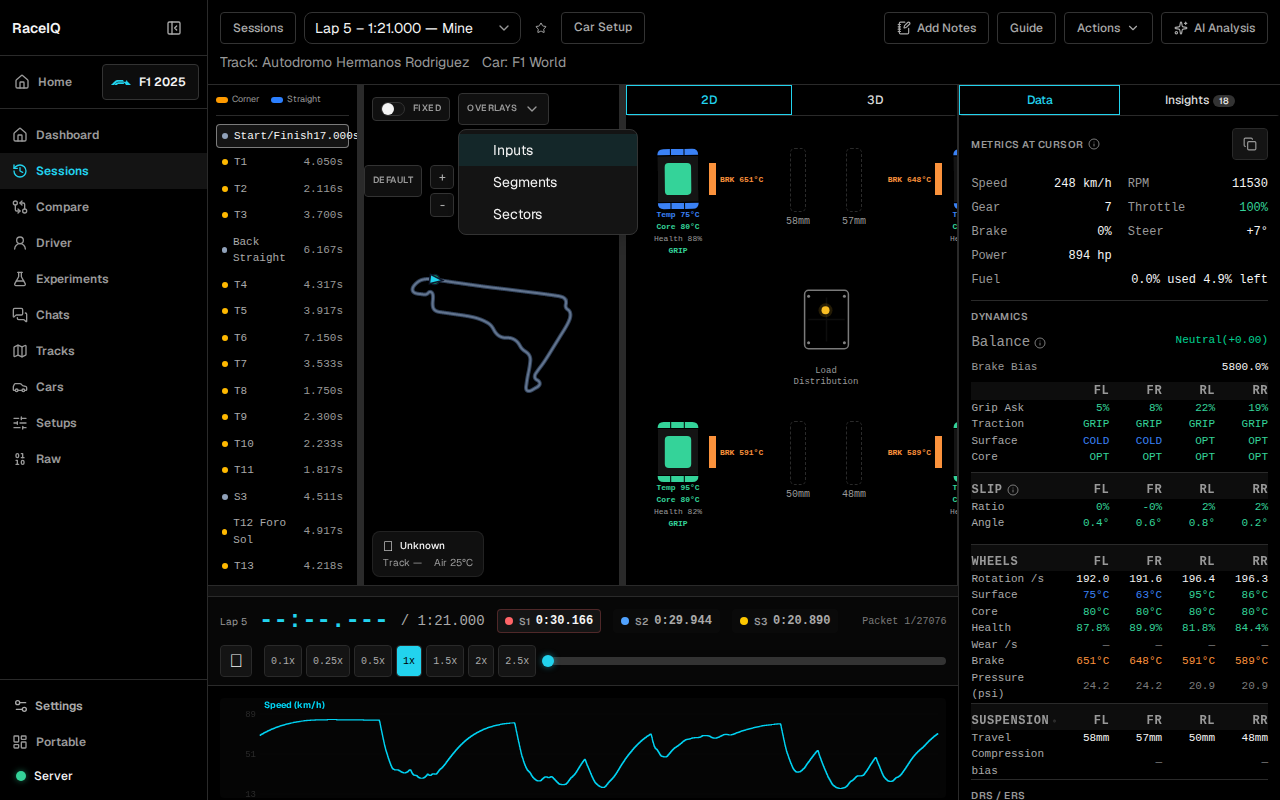This screenshot has height=800, width=1280.
Task: Launch AI Analysis
Action: pos(1214,28)
